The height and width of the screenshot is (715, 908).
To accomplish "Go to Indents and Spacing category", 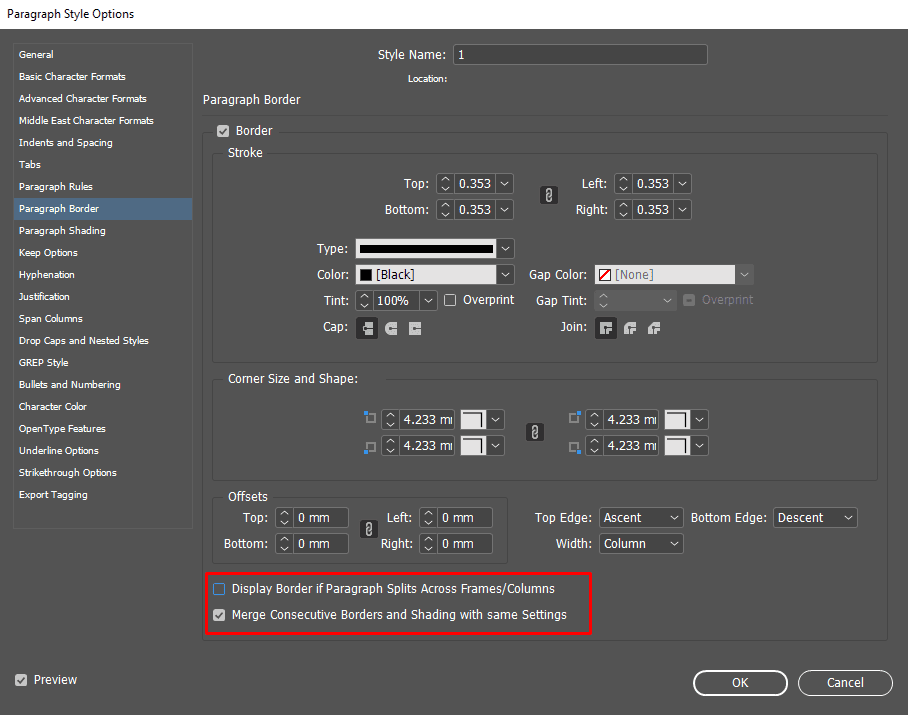I will point(102,142).
